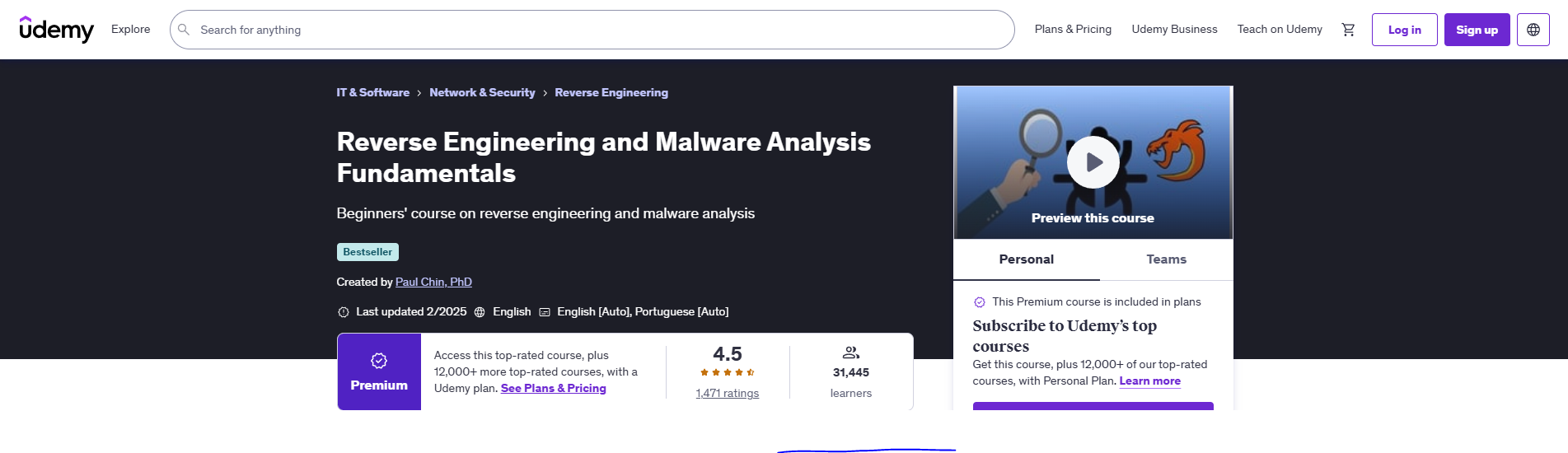Click the captions icon
1568x453 pixels.
tap(545, 312)
